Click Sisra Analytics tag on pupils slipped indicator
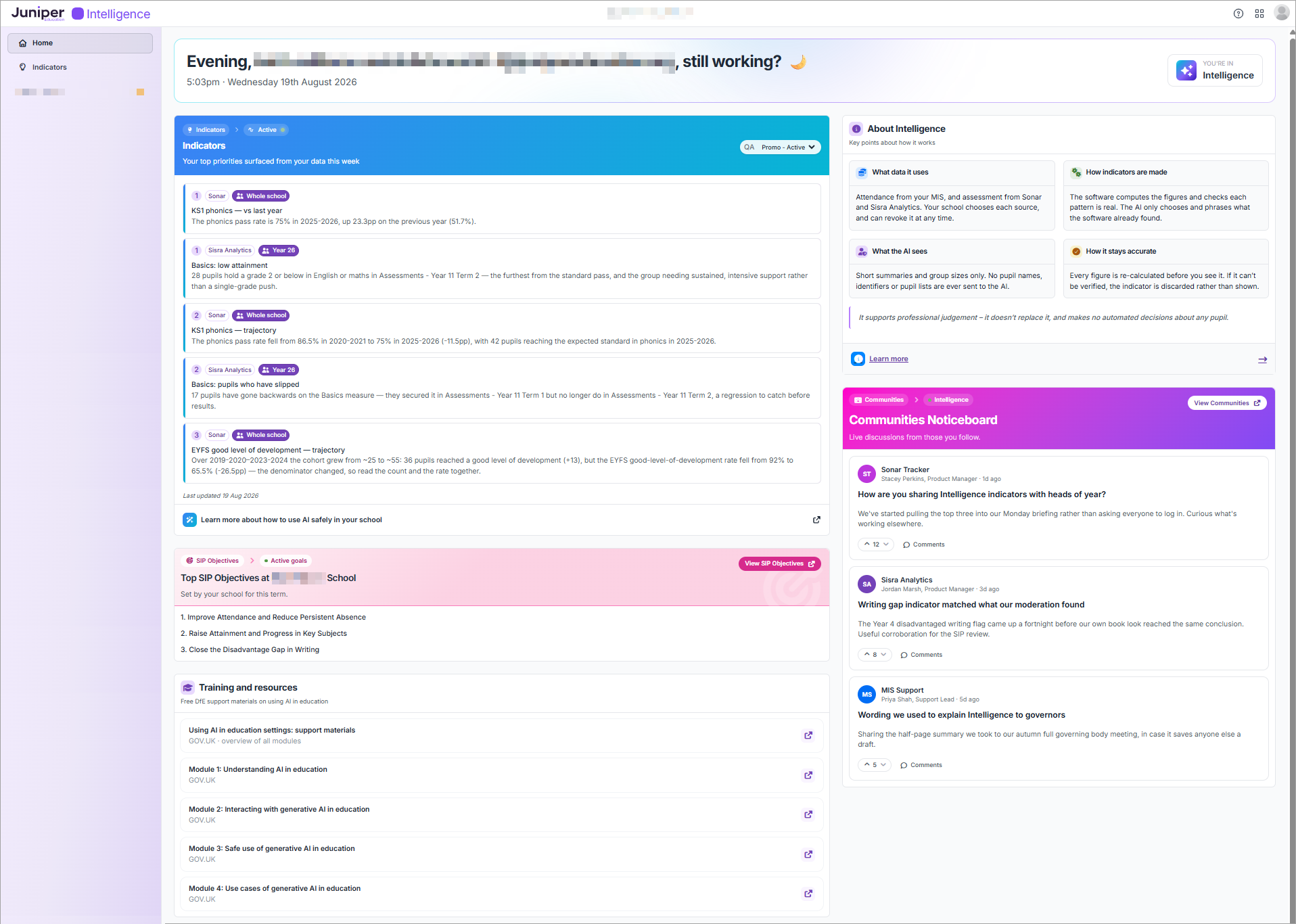This screenshot has width=1296, height=924. pos(229,370)
